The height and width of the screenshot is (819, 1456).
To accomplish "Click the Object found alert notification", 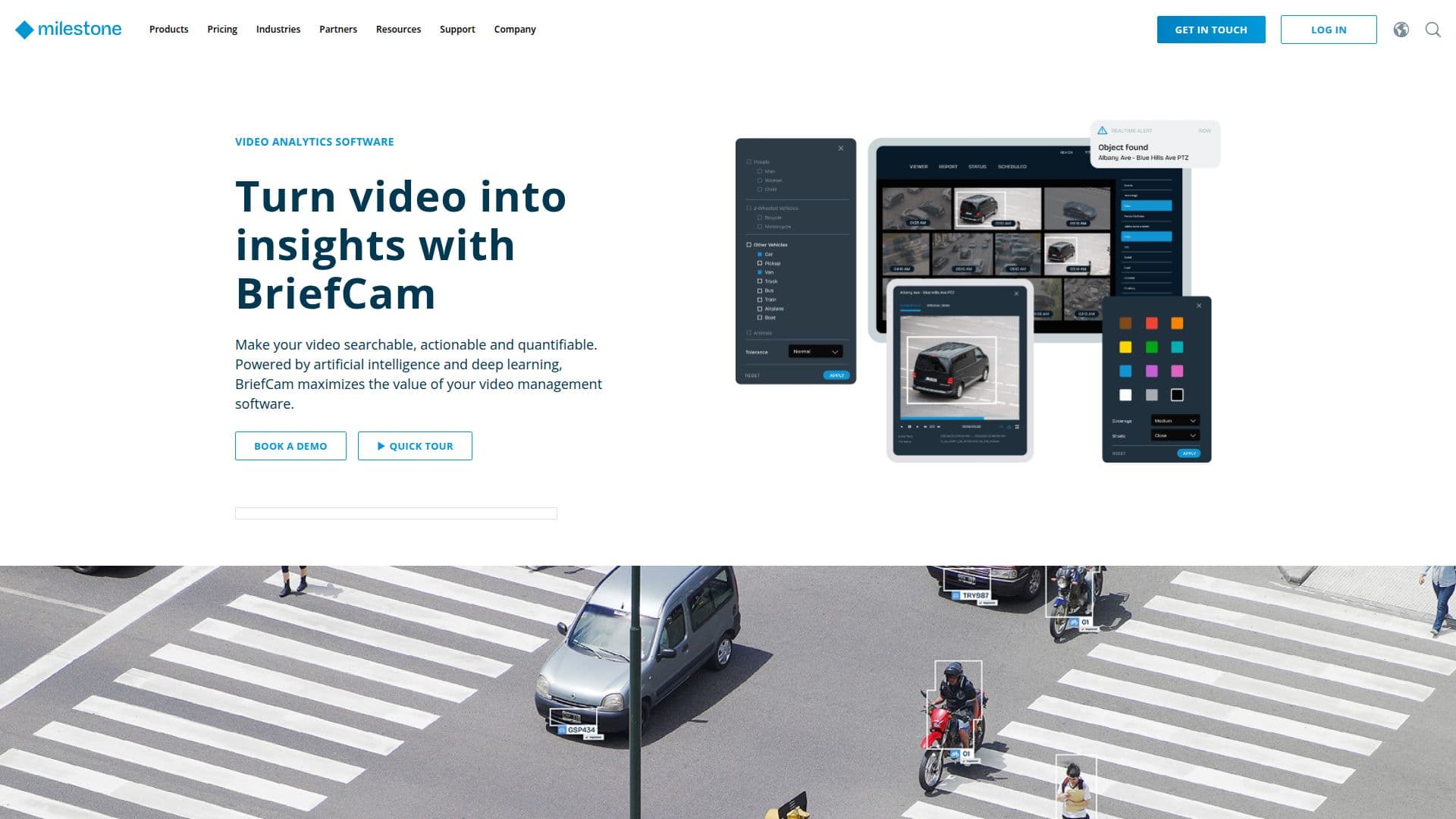I will 1155,144.
